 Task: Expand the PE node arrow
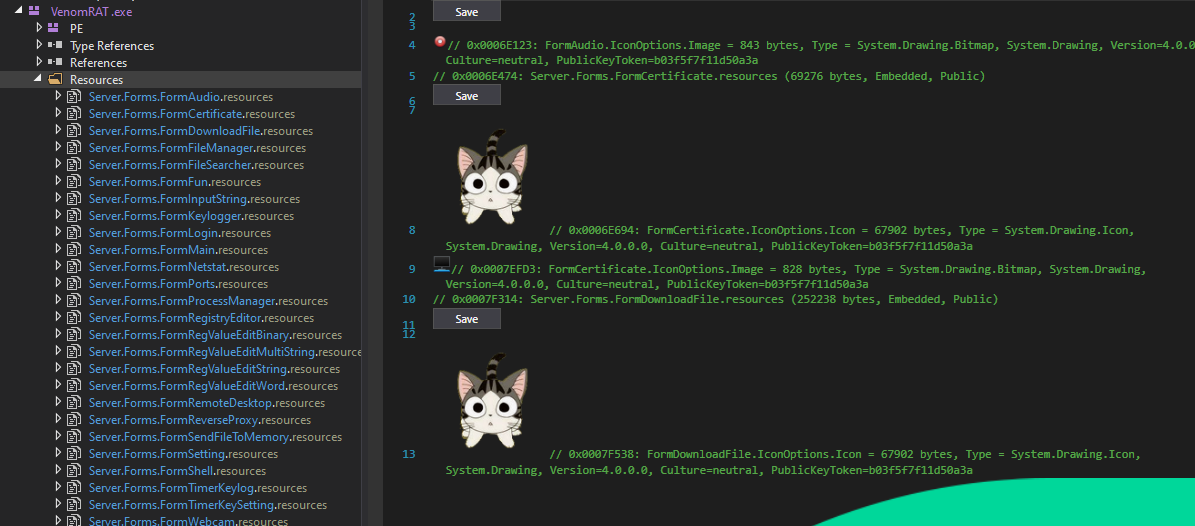[40, 28]
